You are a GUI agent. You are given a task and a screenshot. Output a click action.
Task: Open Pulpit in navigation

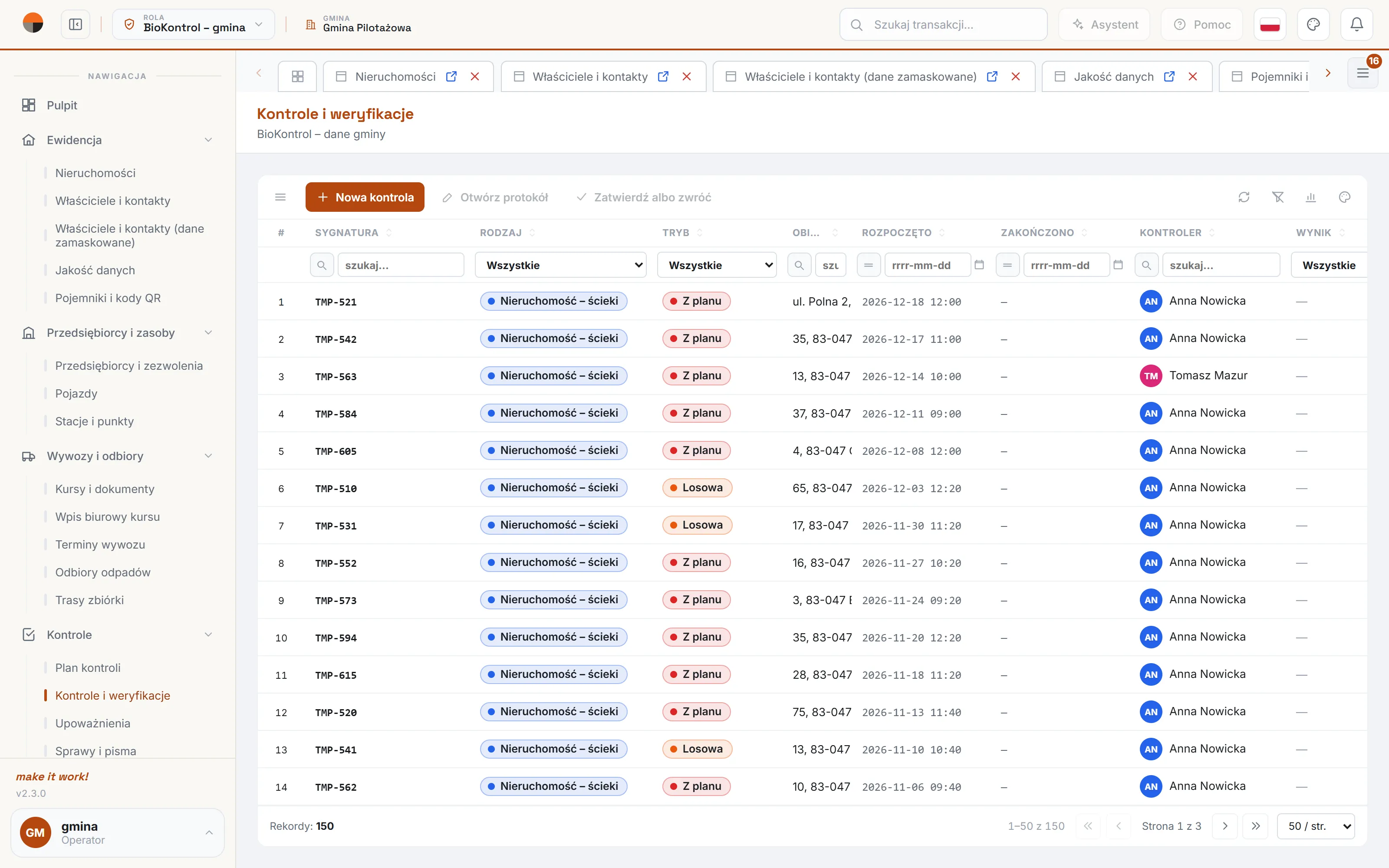point(61,105)
